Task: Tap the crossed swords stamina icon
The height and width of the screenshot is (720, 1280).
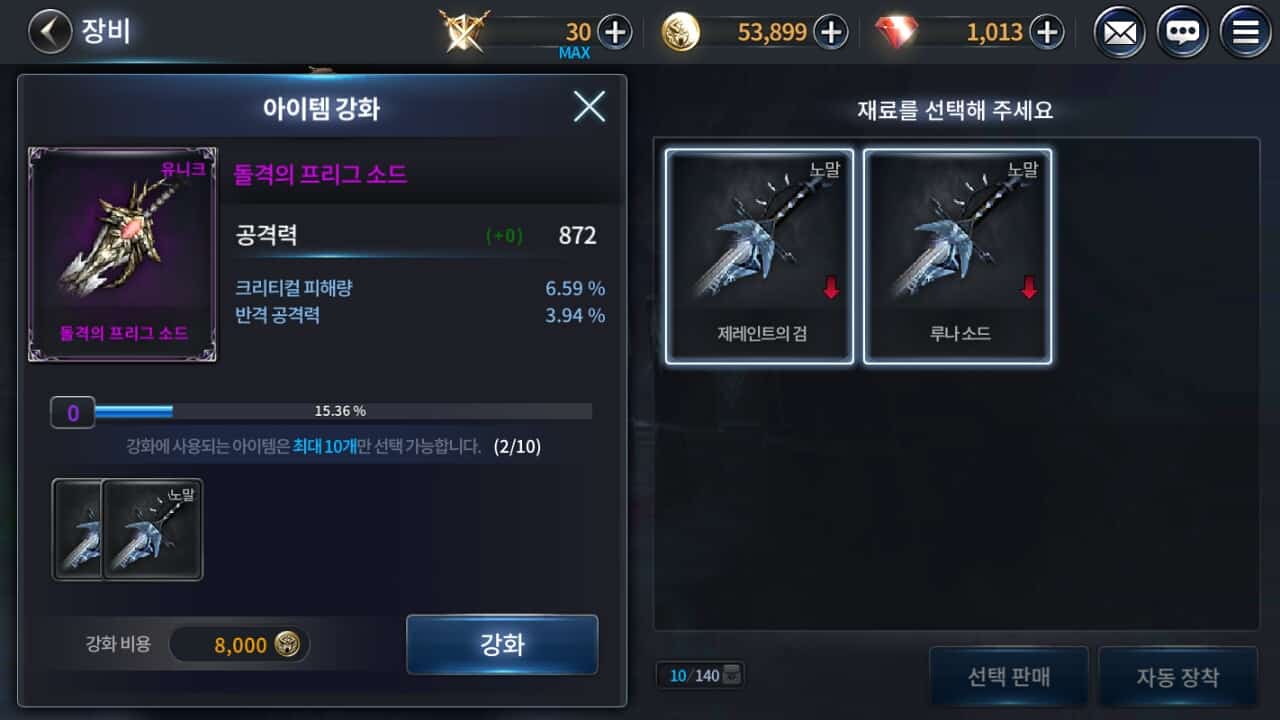Action: [465, 31]
